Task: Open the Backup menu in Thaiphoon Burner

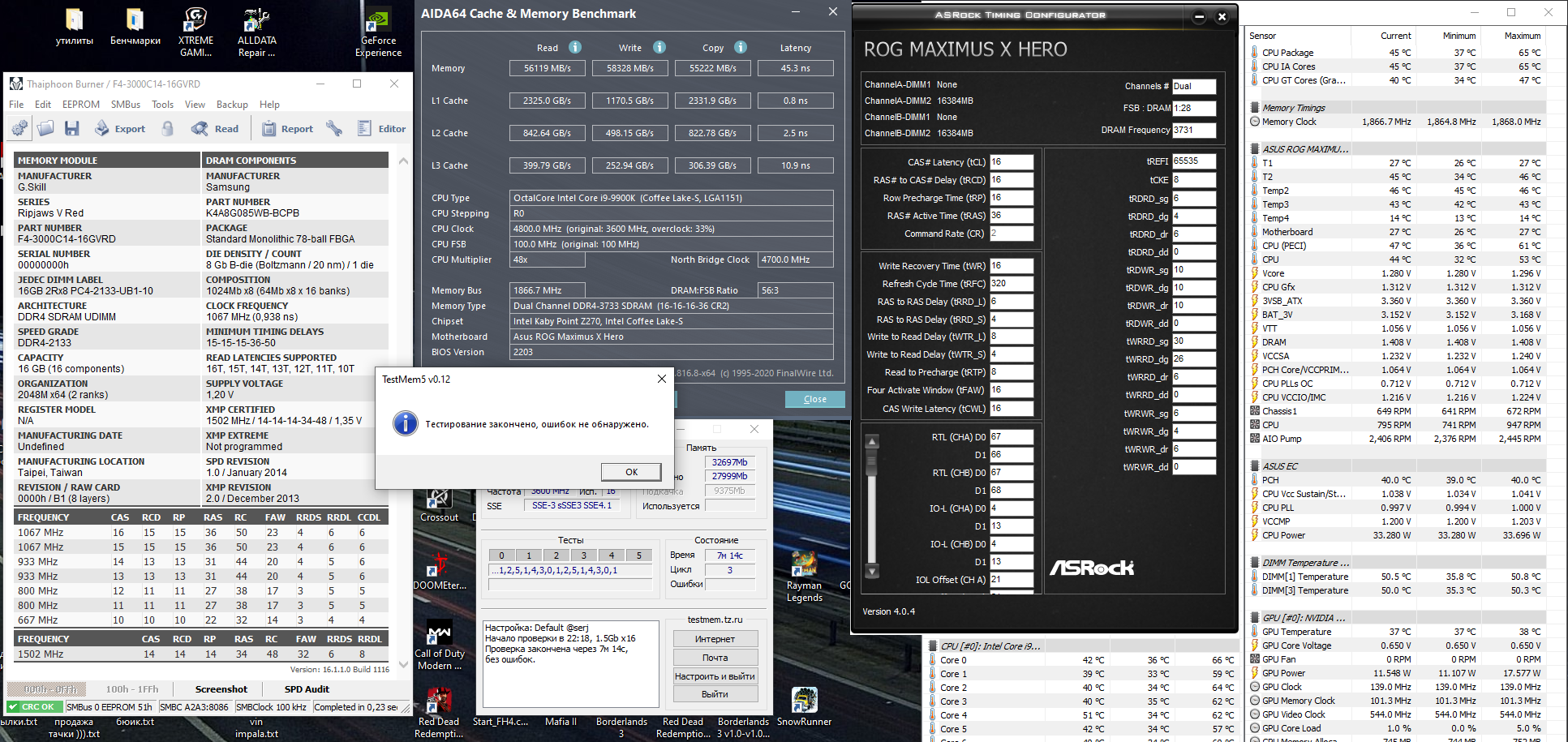Action: pos(232,105)
